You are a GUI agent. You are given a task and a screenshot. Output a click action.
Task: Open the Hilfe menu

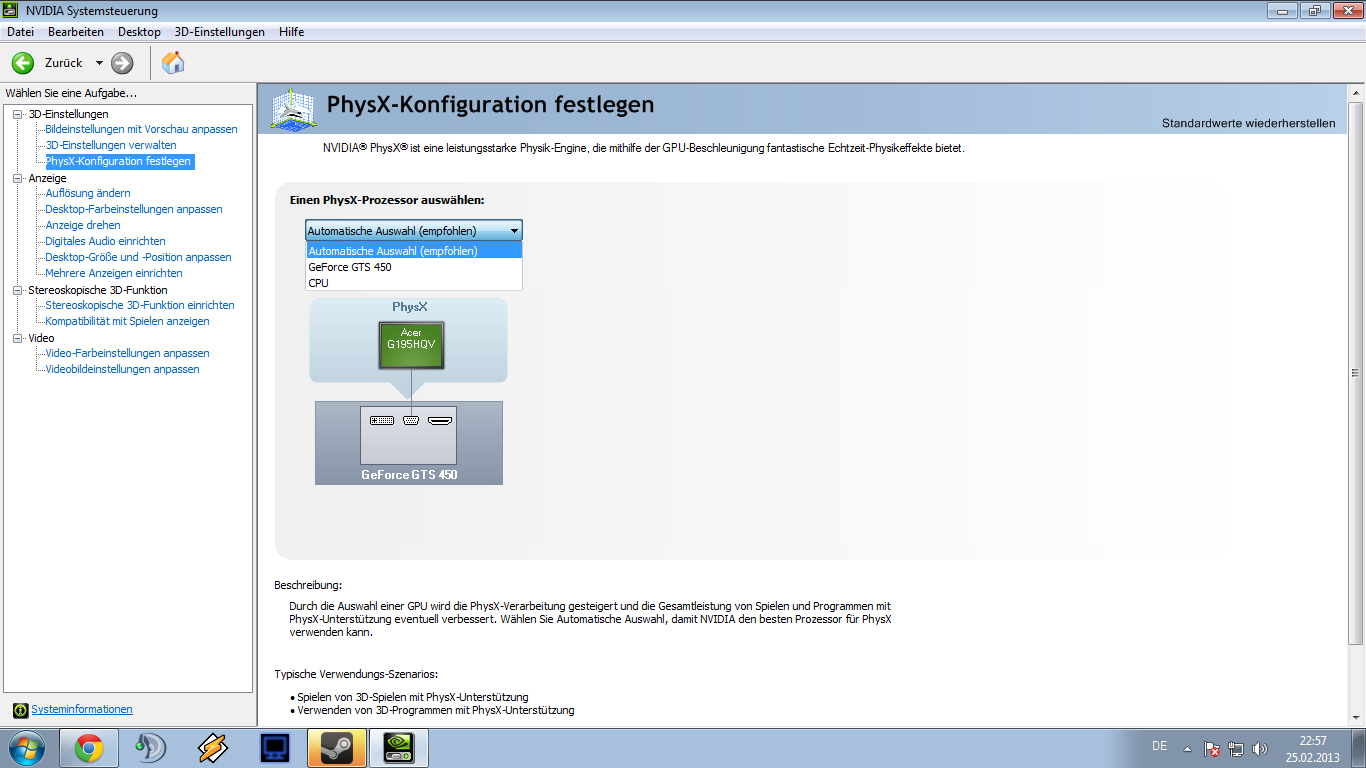coord(292,32)
